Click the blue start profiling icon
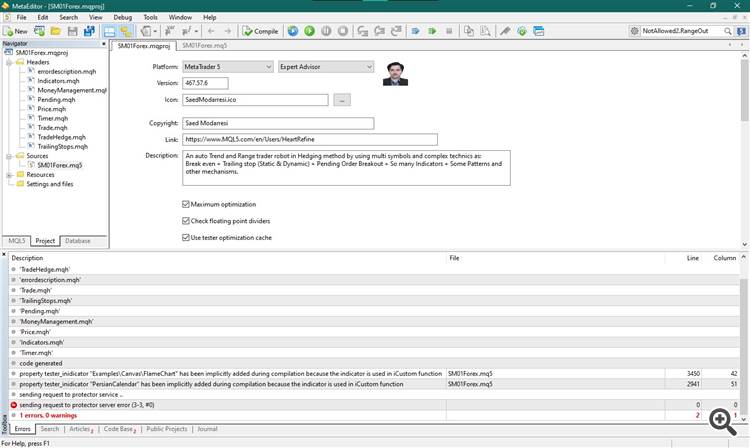The image size is (750, 448). (x=416, y=31)
